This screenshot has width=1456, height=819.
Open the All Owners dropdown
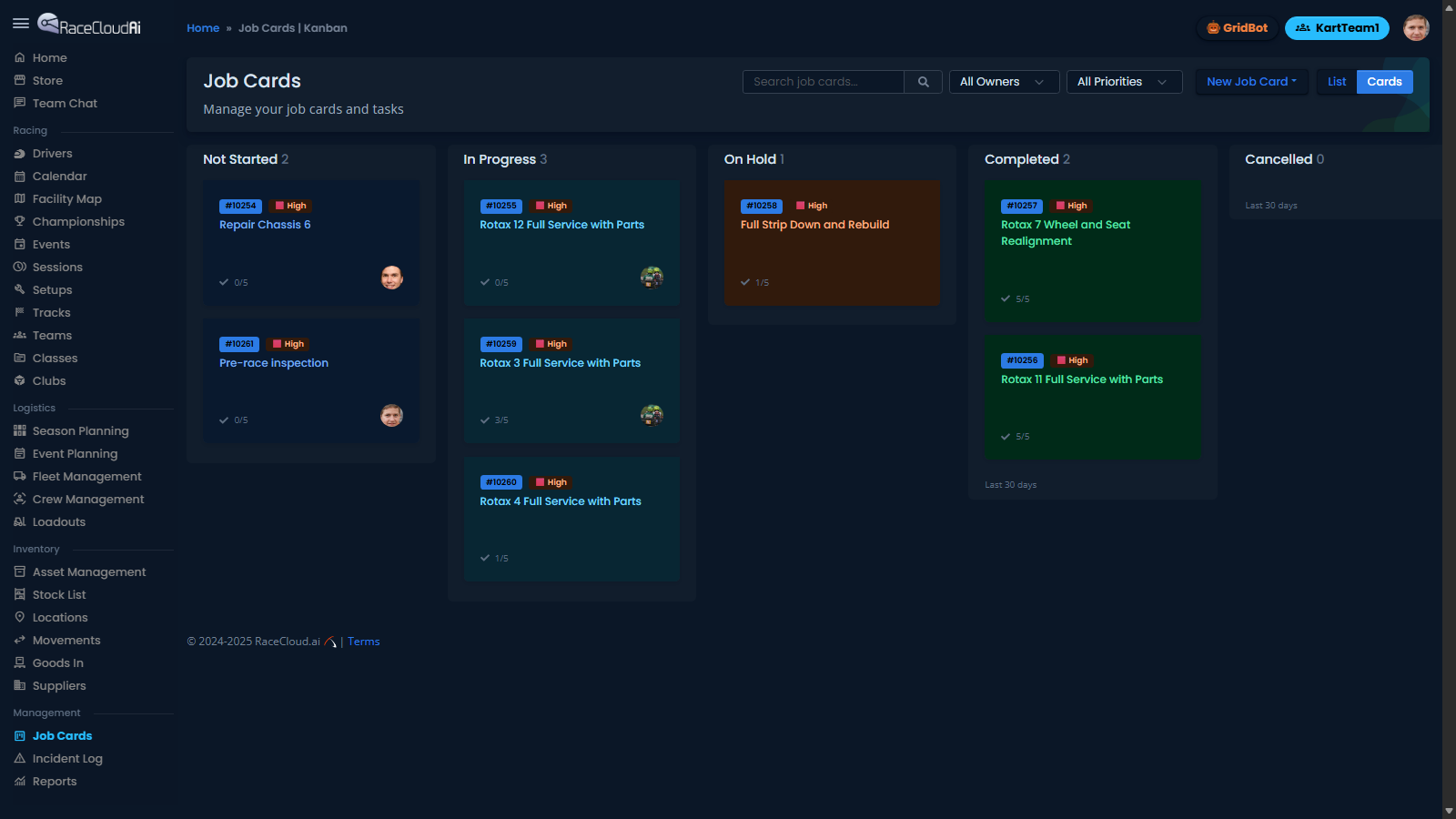[1003, 81]
